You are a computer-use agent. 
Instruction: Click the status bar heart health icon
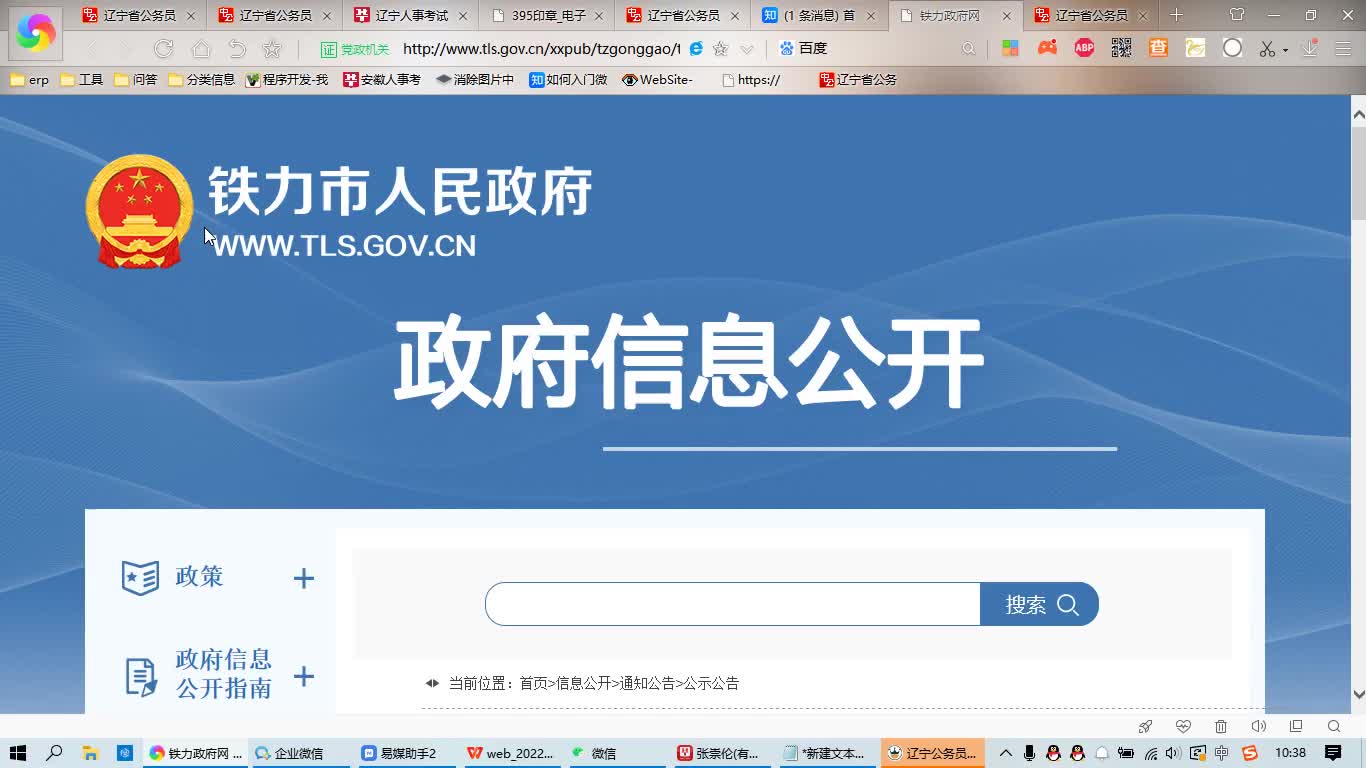pos(1183,726)
